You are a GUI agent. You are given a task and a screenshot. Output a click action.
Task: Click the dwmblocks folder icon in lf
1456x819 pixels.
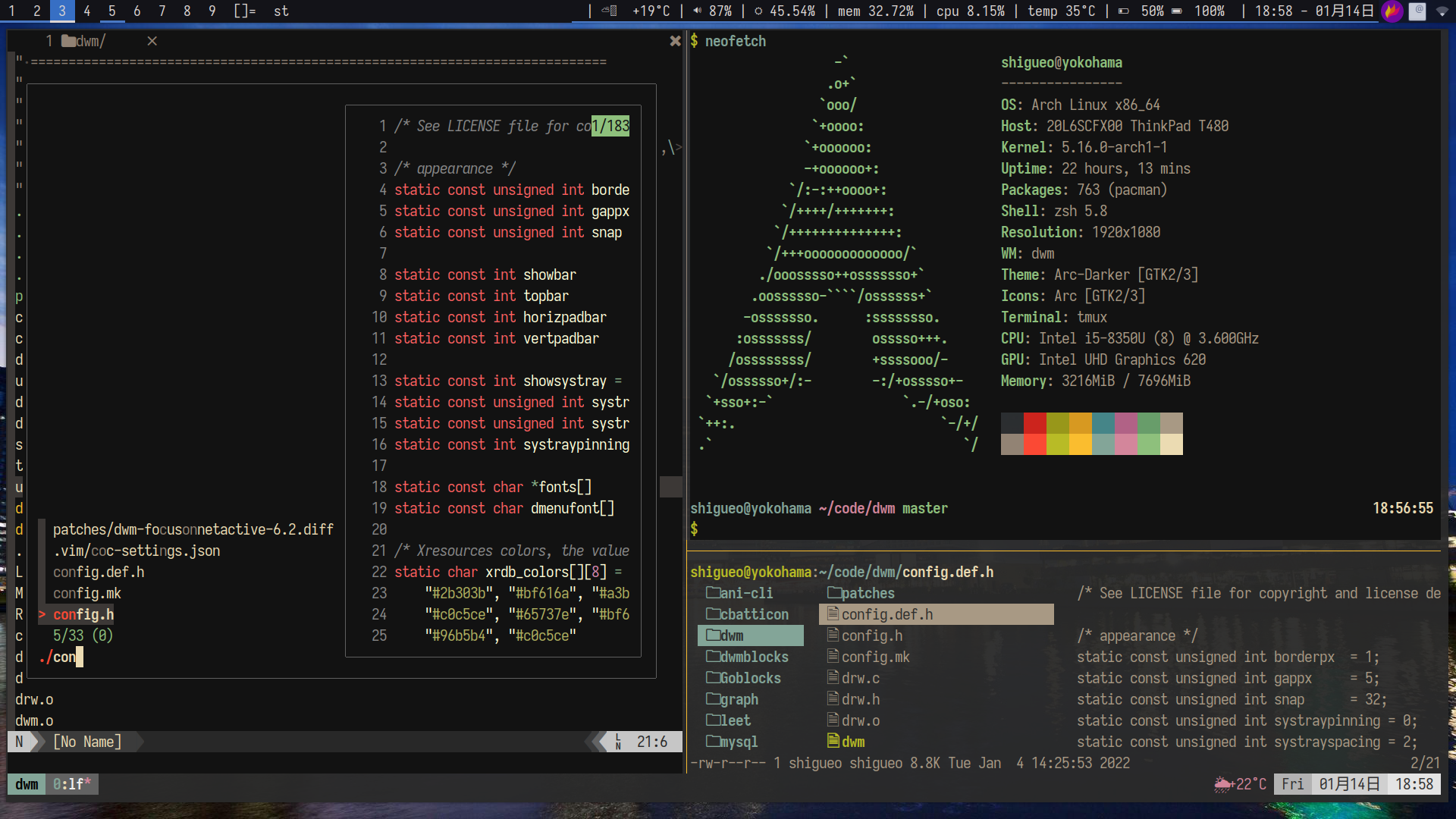click(713, 657)
